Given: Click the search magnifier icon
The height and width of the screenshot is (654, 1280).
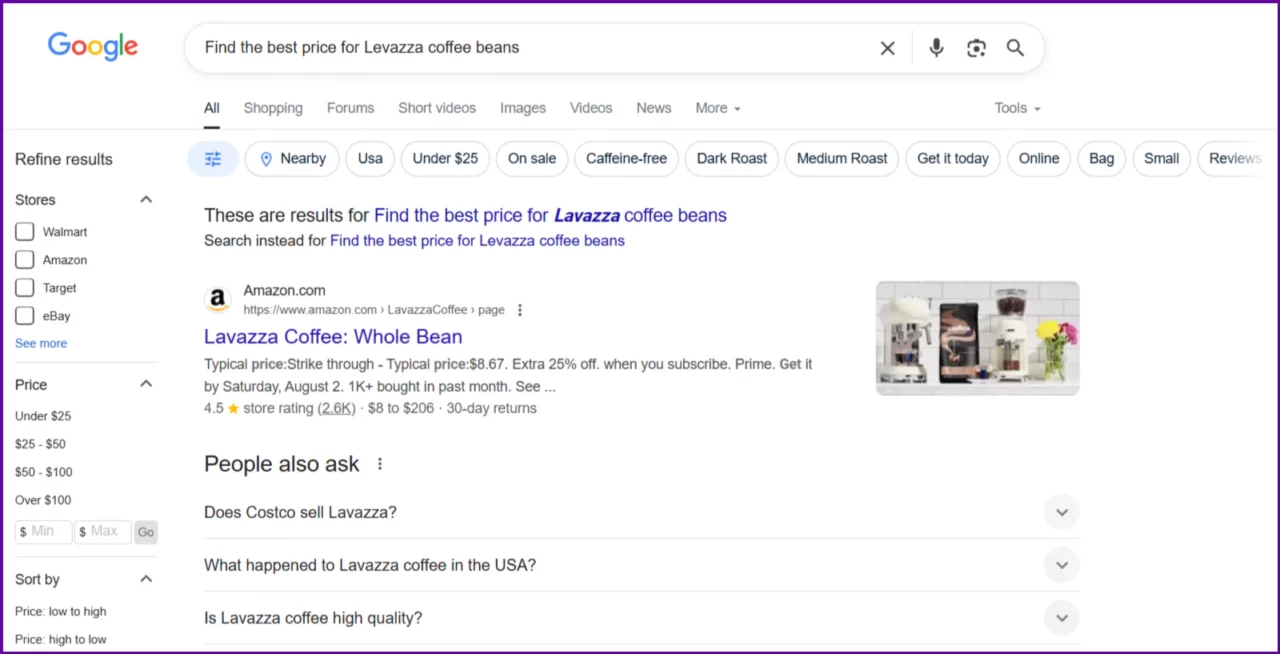Looking at the screenshot, I should click(x=1015, y=47).
